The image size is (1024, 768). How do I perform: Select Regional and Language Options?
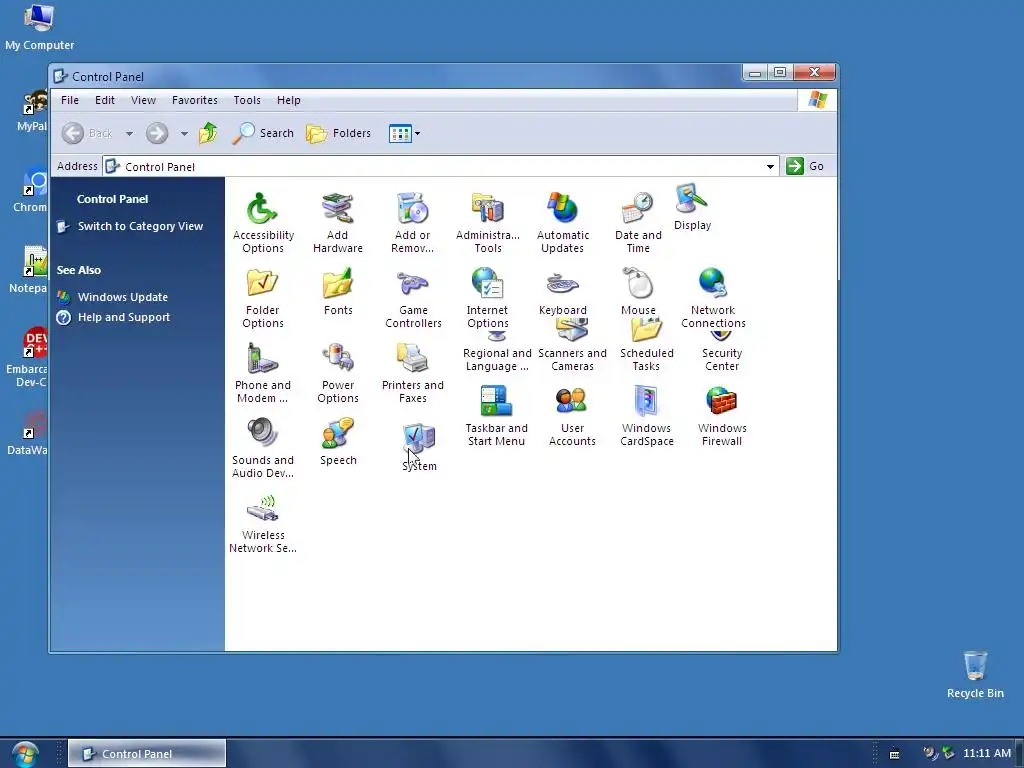click(497, 353)
